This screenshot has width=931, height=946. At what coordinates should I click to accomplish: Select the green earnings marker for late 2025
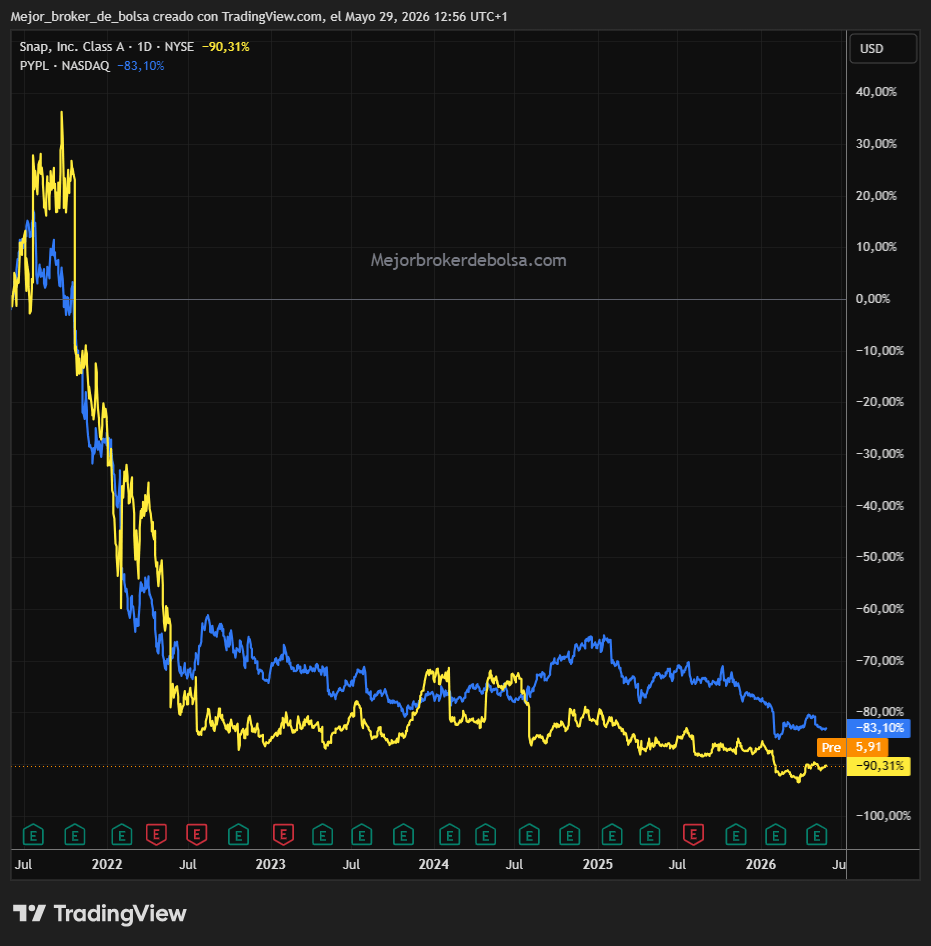[736, 835]
